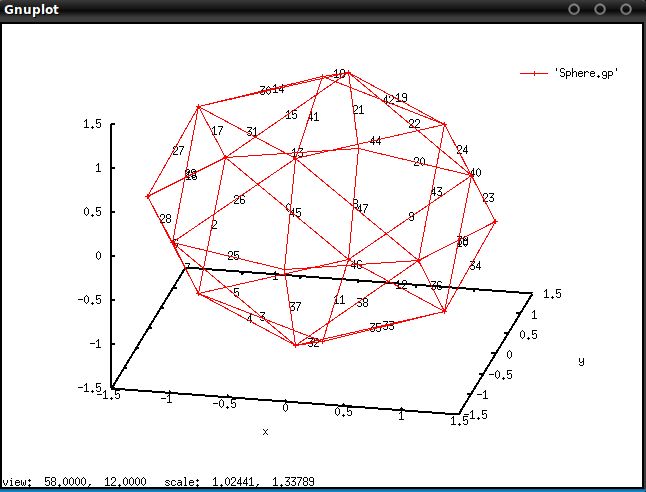Click the 'x' axis label

click(x=265, y=432)
